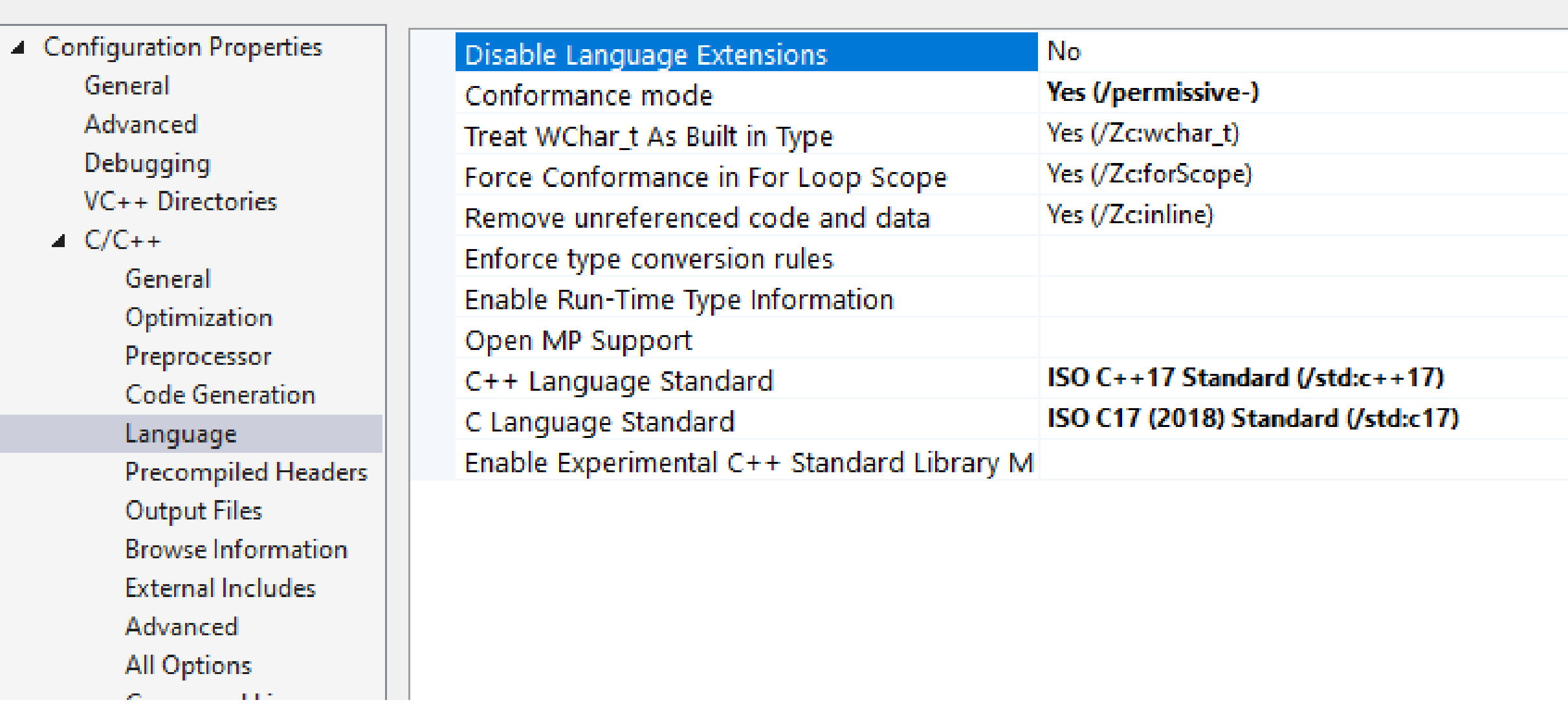Show the All Options page
Viewport: 1568px width, 709px height.
(188, 664)
